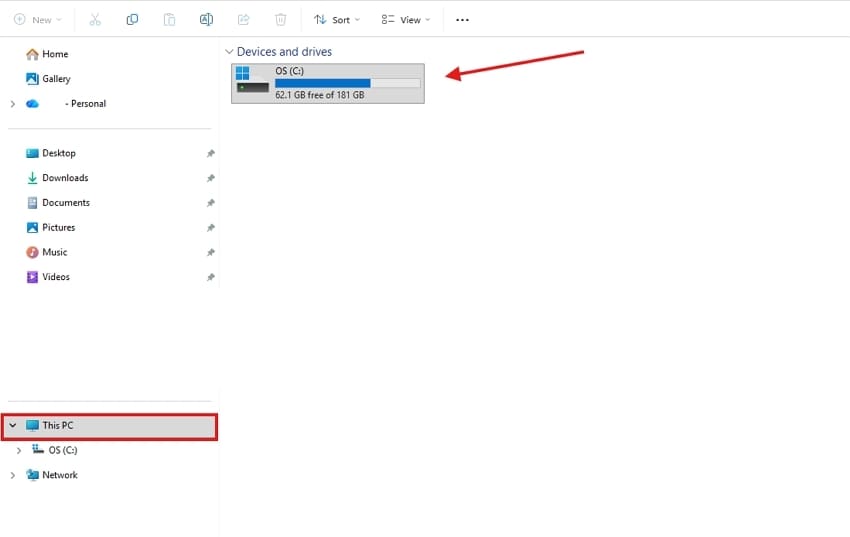Click the '62.1 GB free of 181 GB' text

pos(320,95)
